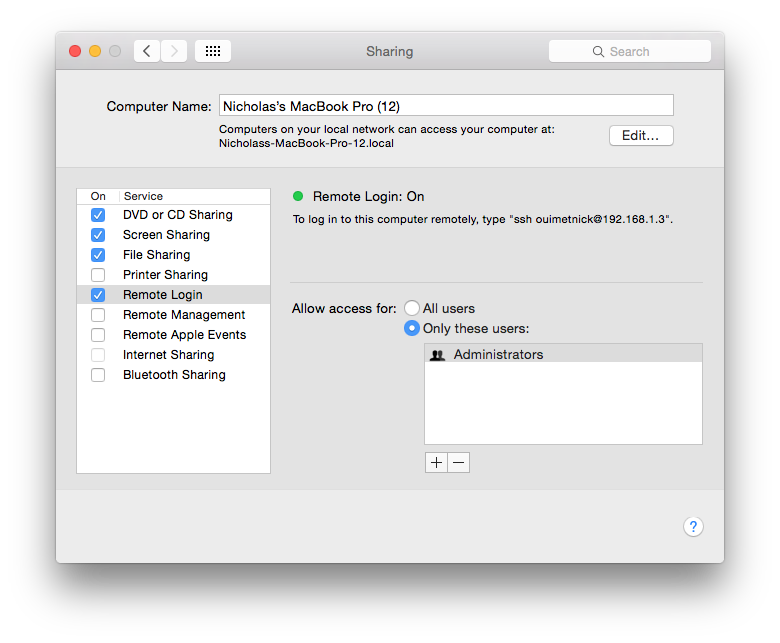Uncheck the Screen Sharing checkbox
The width and height of the screenshot is (780, 643).
pyautogui.click(x=98, y=235)
